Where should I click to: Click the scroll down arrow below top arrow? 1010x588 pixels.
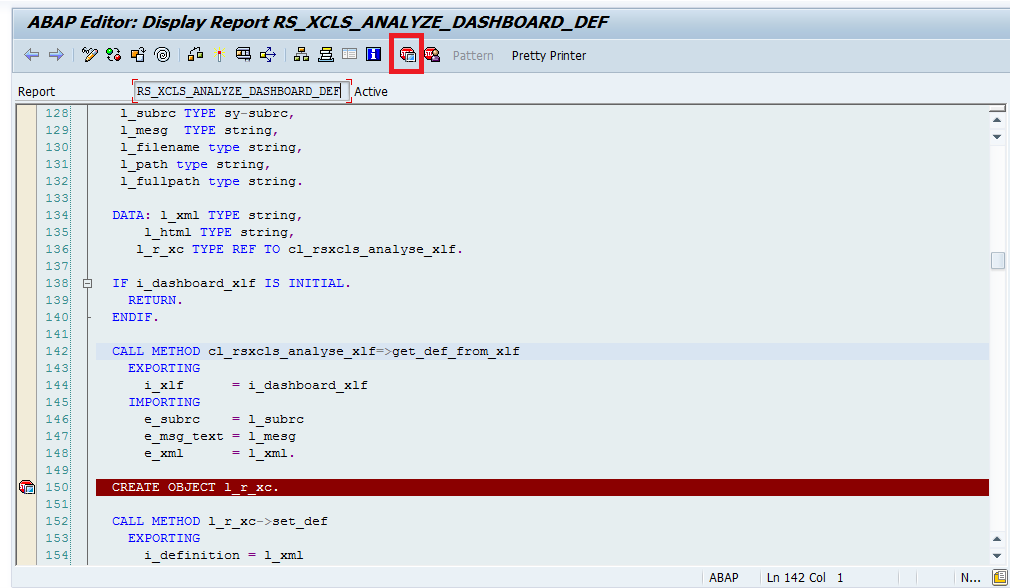pos(997,137)
